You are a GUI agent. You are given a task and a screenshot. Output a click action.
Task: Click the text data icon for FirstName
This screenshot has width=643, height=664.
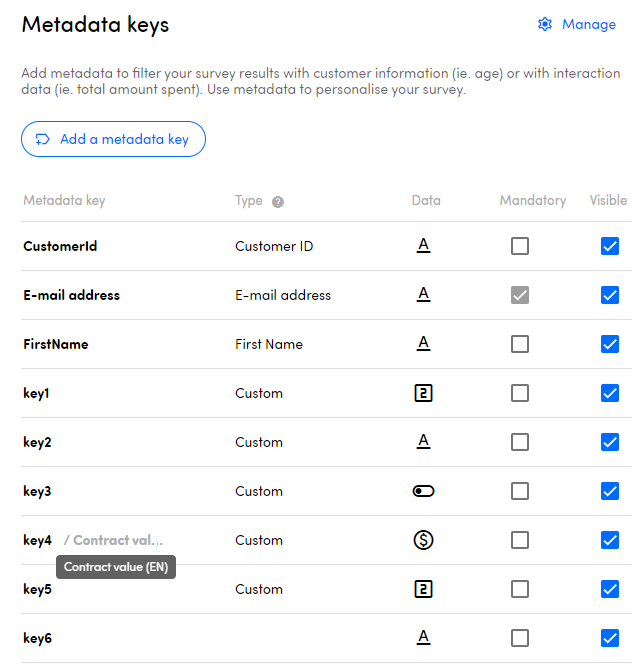coord(423,344)
